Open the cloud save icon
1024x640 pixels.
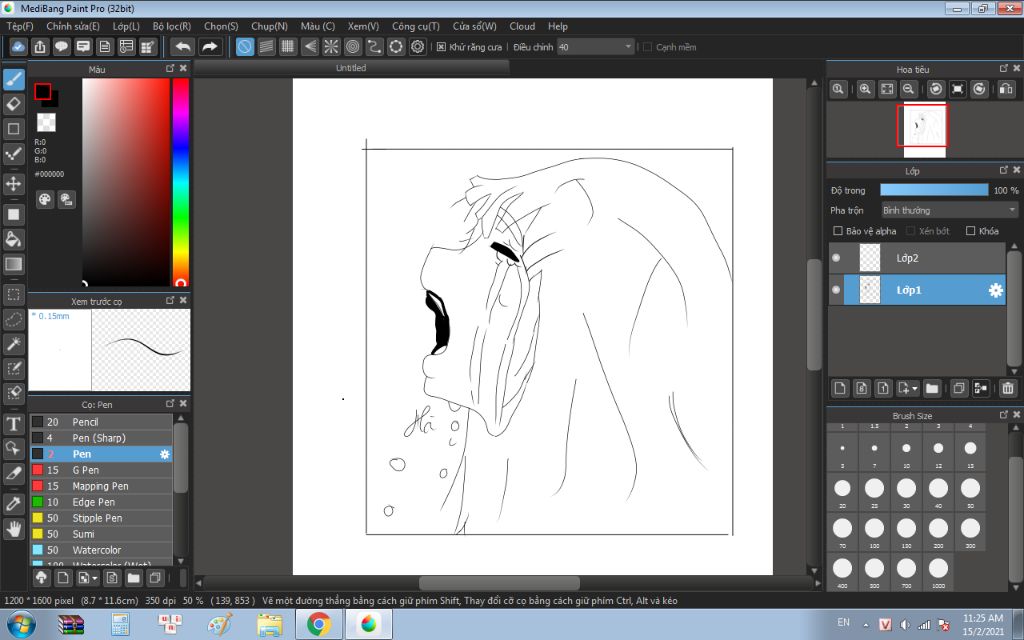point(18,47)
